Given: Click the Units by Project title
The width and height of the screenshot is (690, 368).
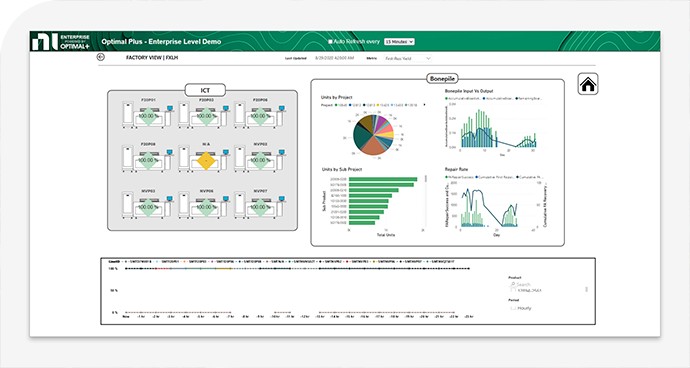Looking at the screenshot, I should 337,97.
